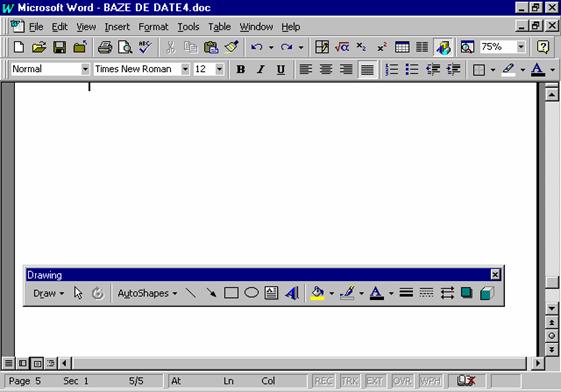Expand the Times New Roman font dropdown
This screenshot has width=561, height=392.
click(185, 69)
